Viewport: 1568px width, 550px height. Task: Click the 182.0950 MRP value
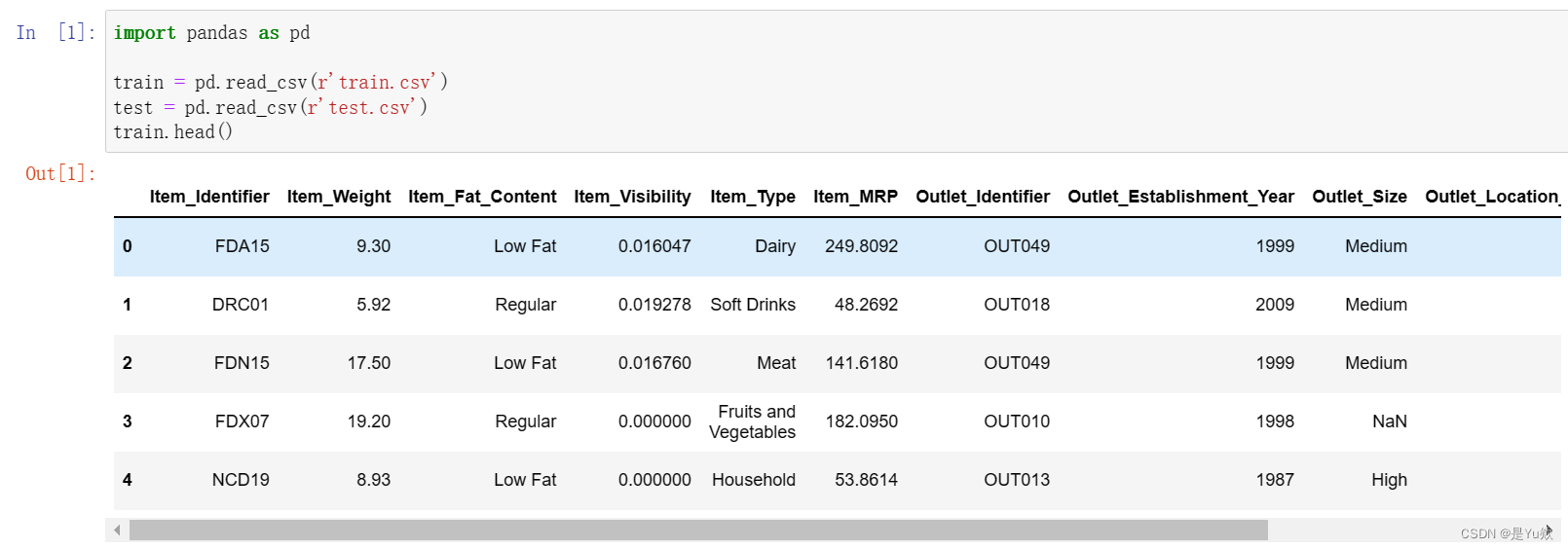[861, 422]
